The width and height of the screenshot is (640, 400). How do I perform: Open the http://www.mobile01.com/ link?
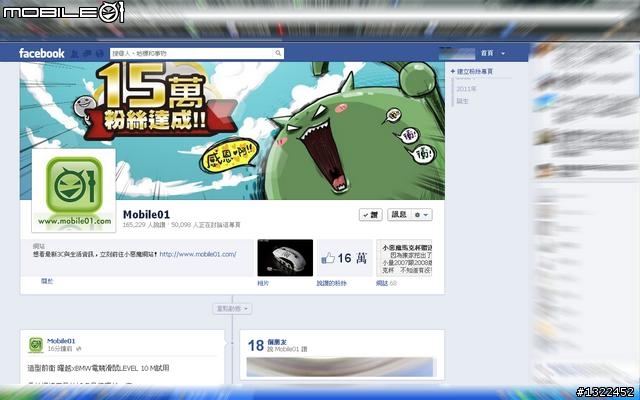[x=198, y=254]
